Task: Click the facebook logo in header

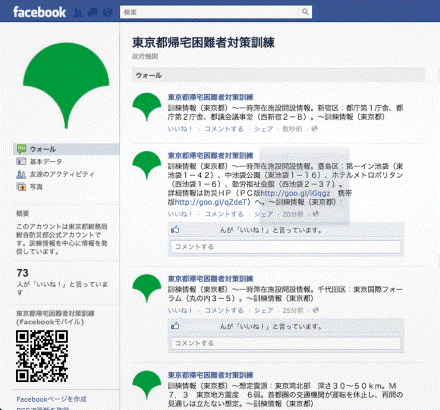Action: pos(39,12)
